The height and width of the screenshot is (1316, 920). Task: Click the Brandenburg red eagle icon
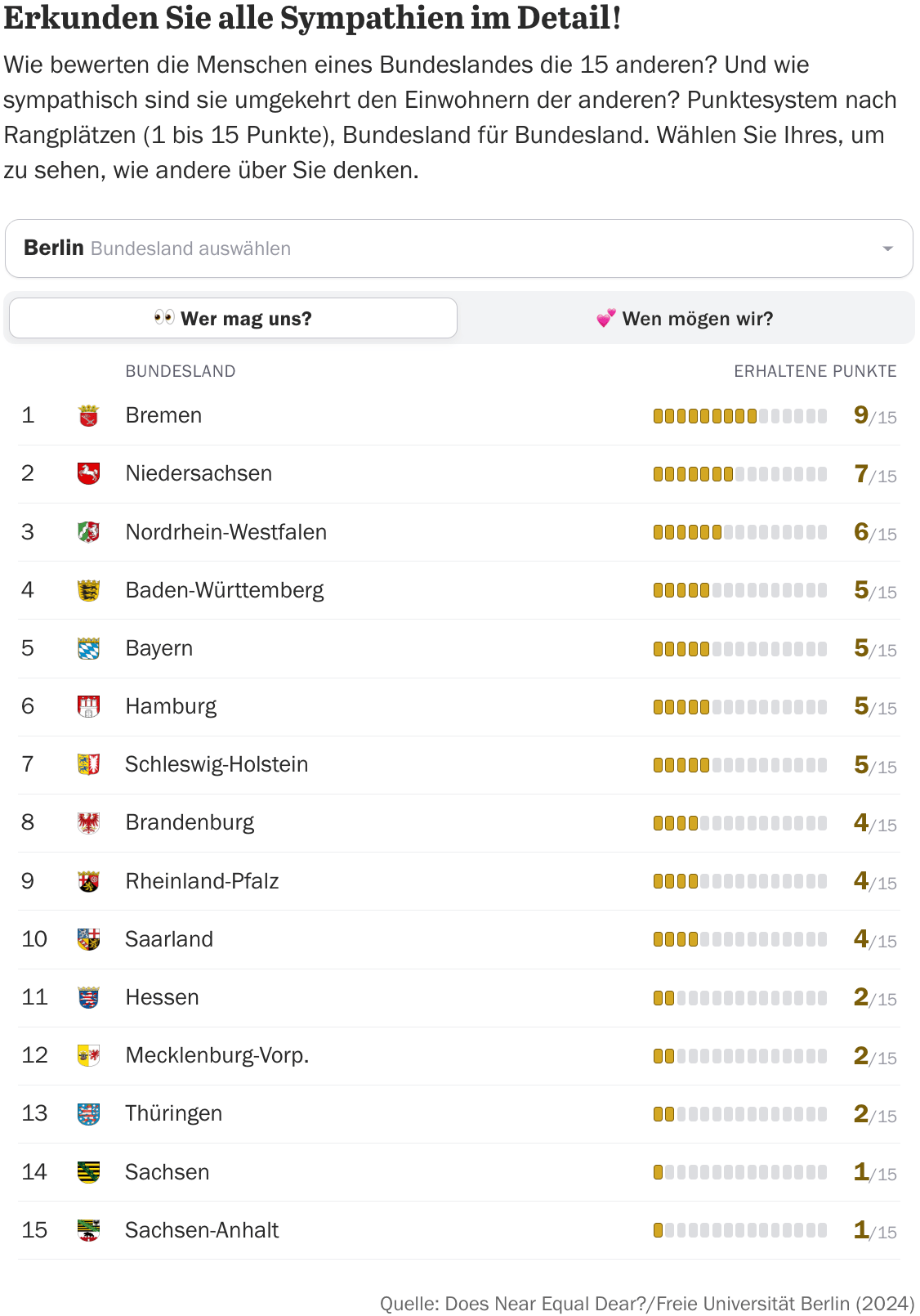(x=88, y=823)
